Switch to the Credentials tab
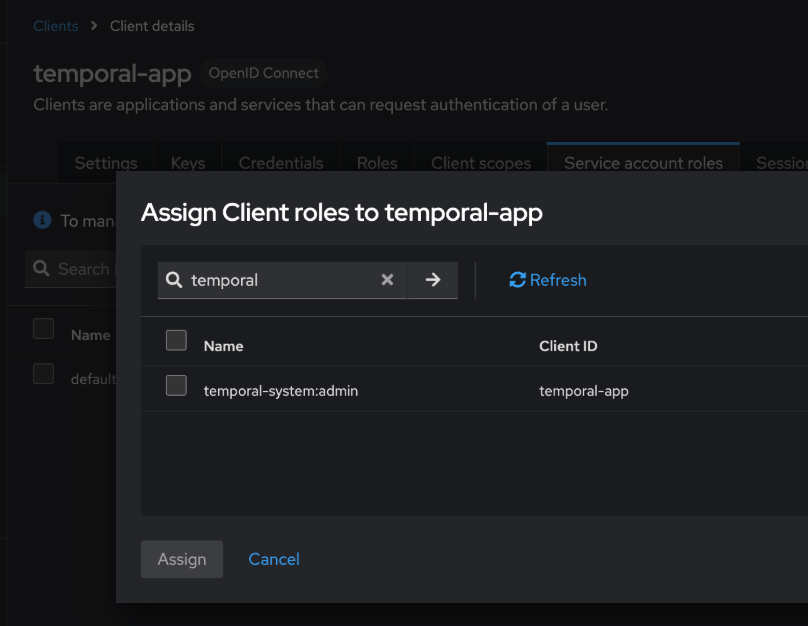The image size is (808, 626). (x=281, y=163)
